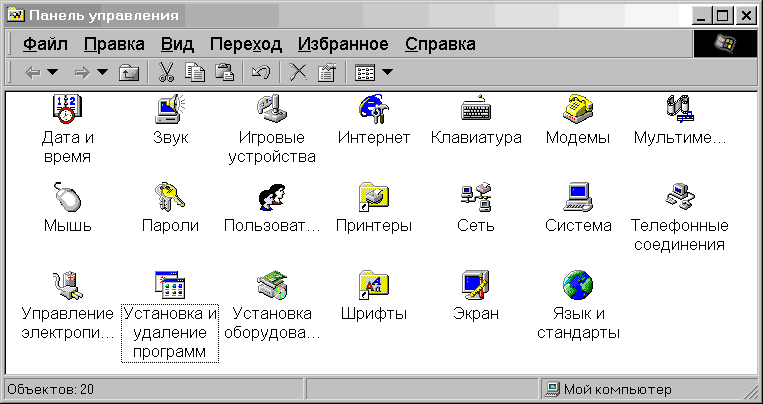Select the Клавиатура keyboard icon
Screen dimensions: 763x404
[x=476, y=108]
